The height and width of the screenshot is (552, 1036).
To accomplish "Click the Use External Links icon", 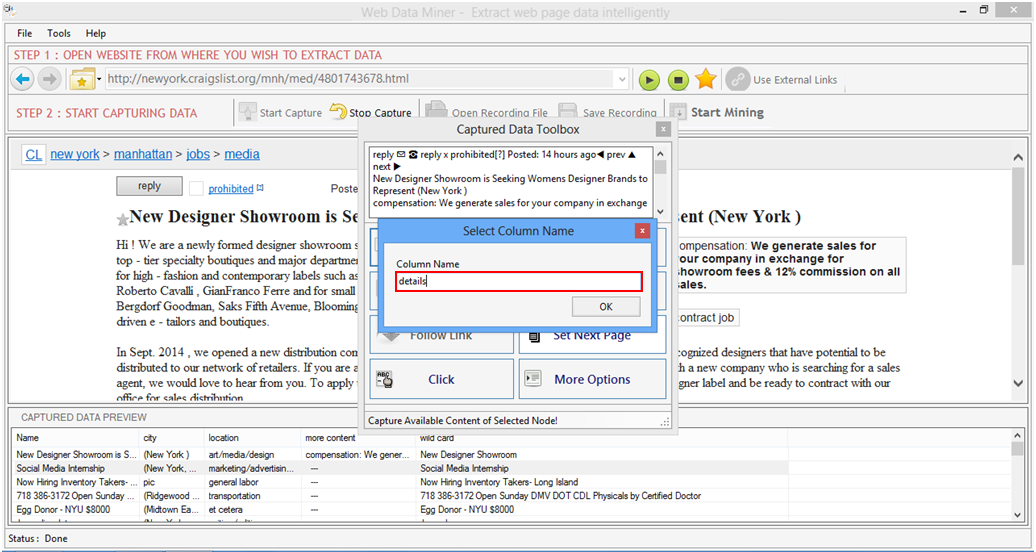I will [x=737, y=79].
